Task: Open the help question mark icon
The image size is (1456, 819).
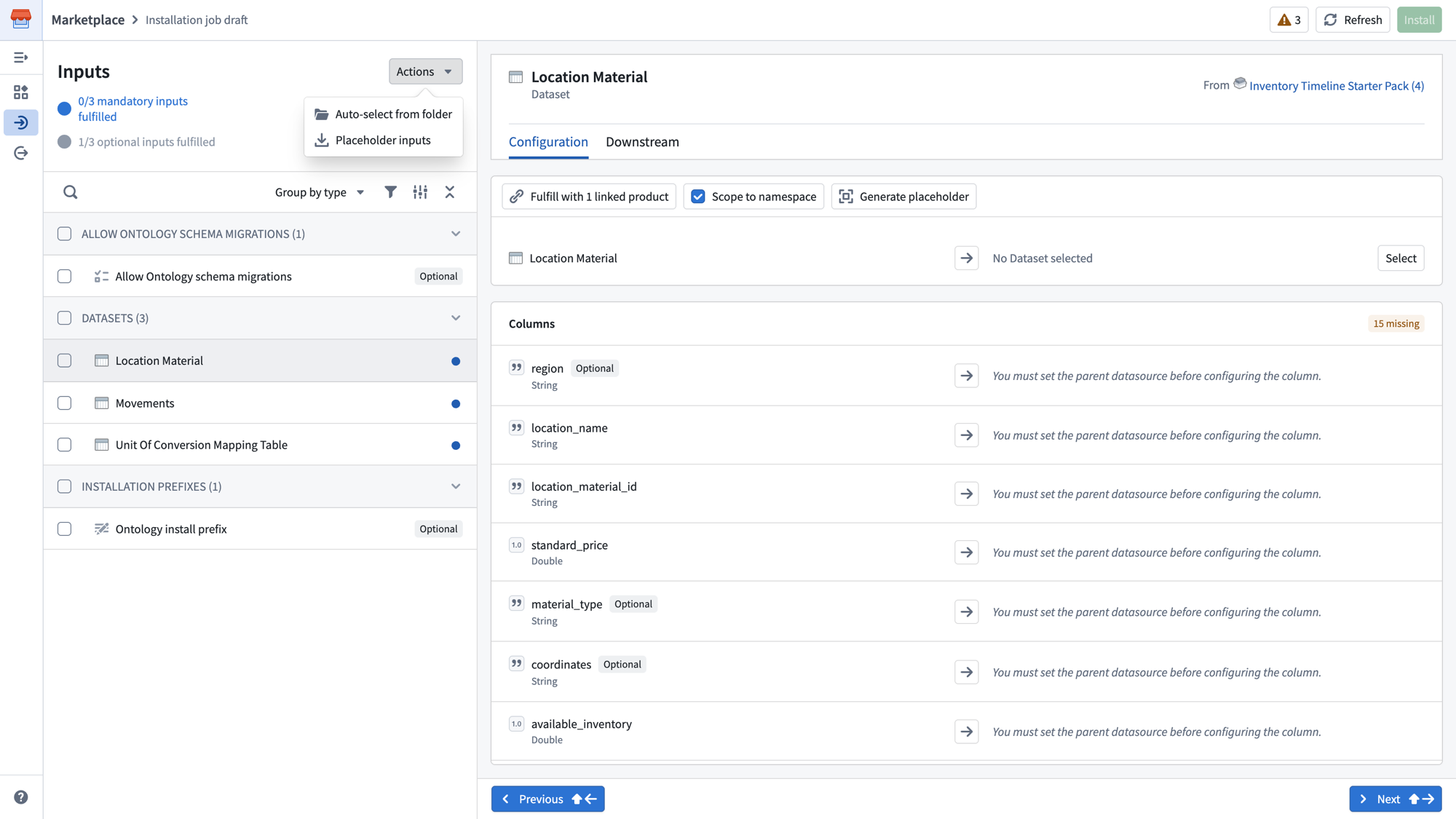Action: click(x=21, y=797)
